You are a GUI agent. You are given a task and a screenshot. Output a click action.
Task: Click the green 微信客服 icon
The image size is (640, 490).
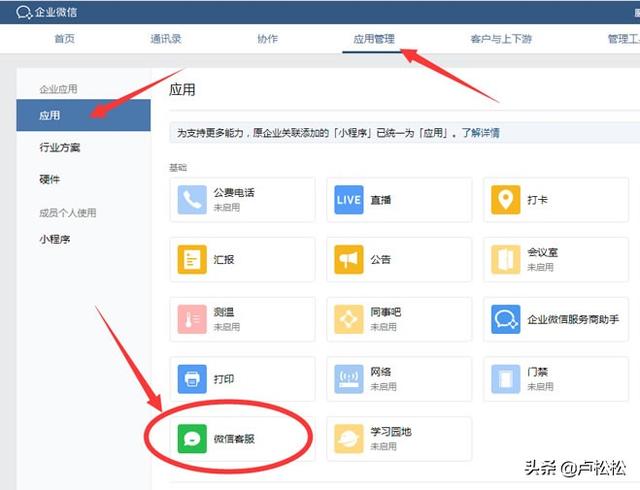pos(190,438)
